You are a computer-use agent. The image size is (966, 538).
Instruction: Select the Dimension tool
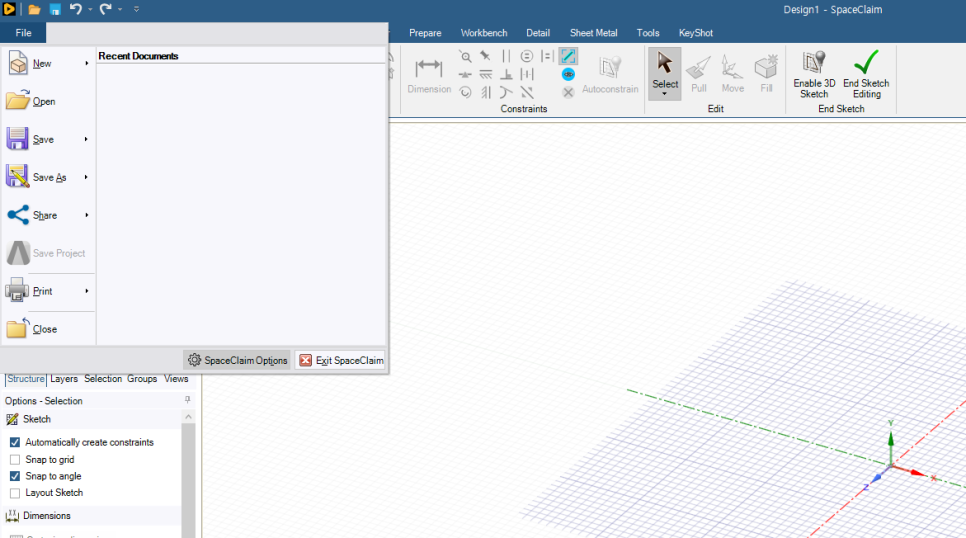429,76
